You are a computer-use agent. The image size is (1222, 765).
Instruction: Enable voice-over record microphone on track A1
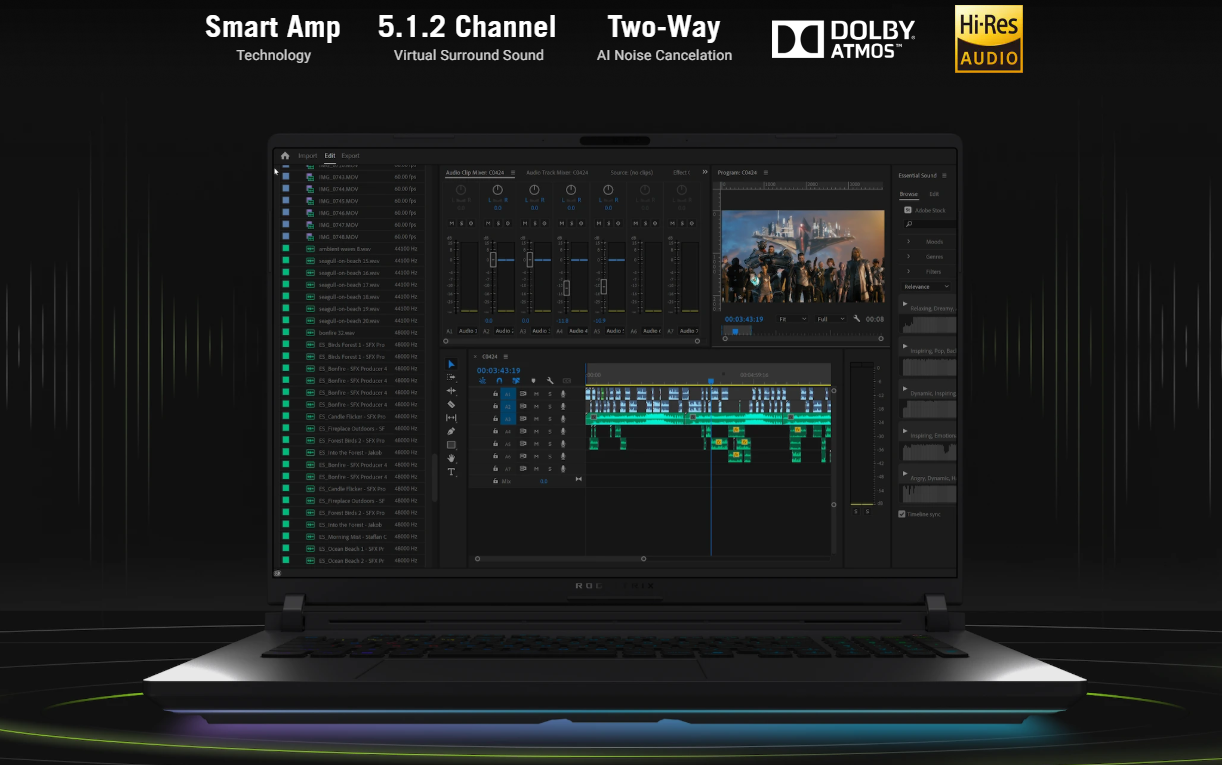tap(563, 394)
